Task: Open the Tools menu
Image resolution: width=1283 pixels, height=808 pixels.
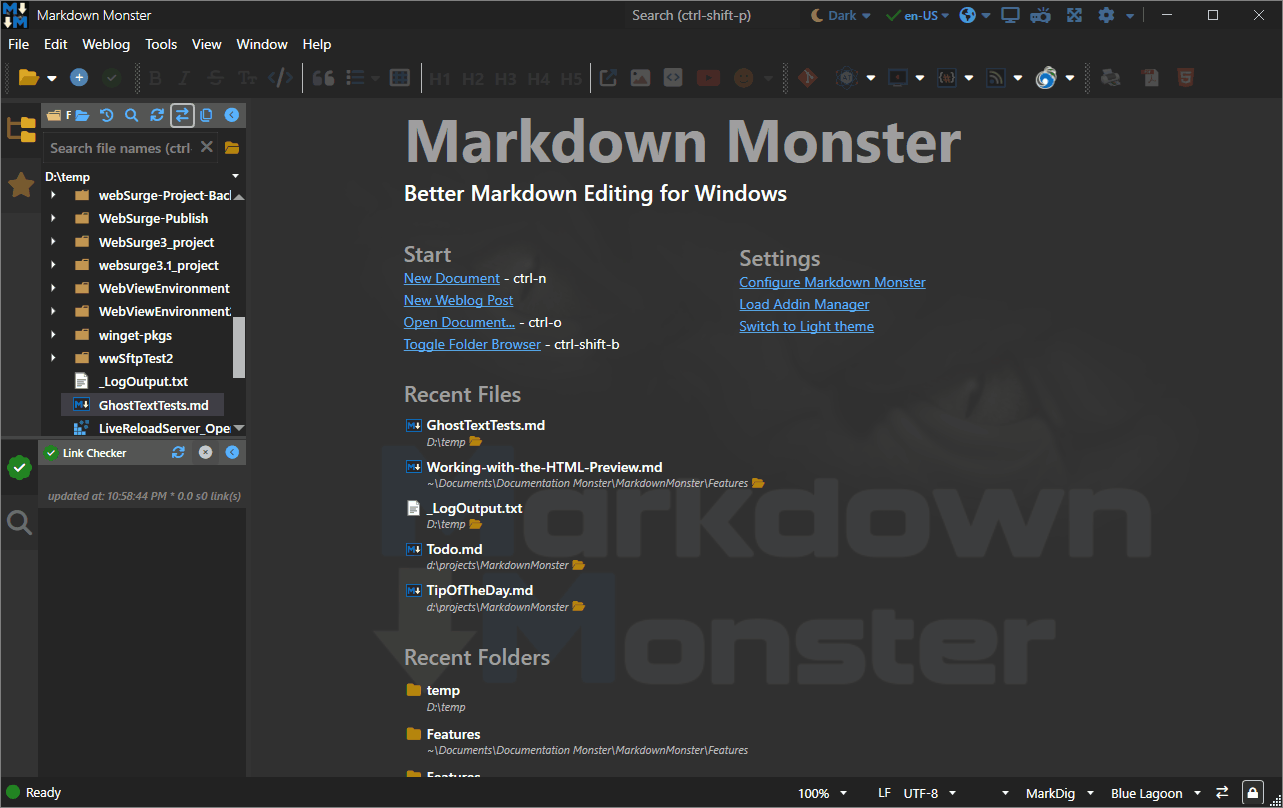Action: click(161, 44)
